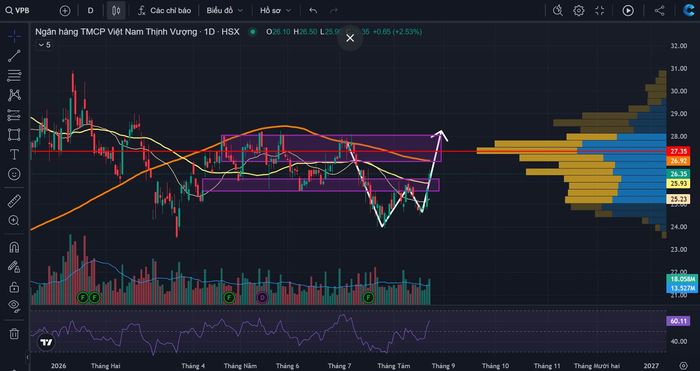Open the forecasting and measurement tools

point(14,115)
